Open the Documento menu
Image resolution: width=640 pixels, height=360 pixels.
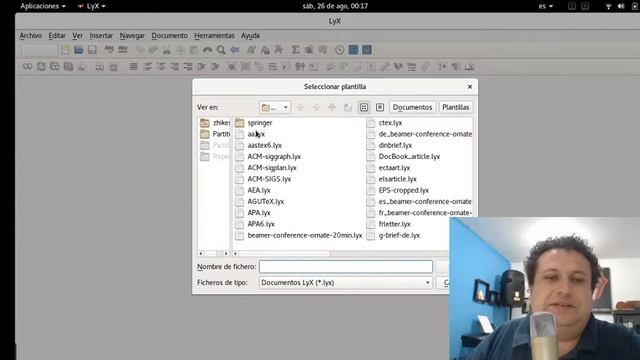point(169,36)
